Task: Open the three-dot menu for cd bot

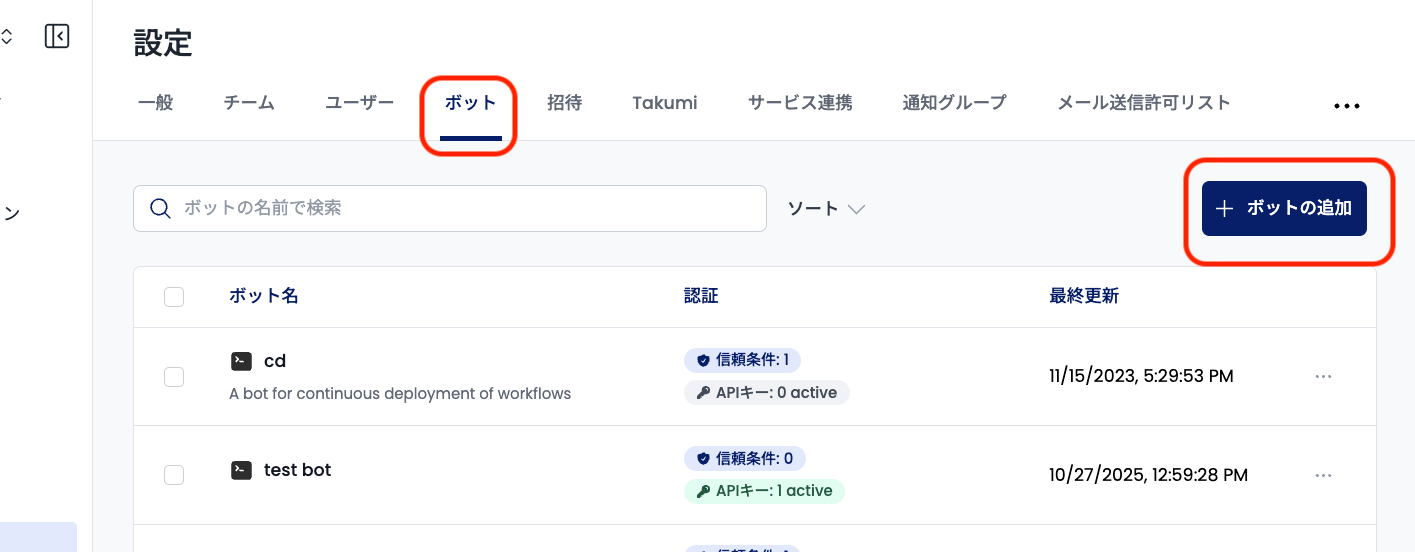Action: click(x=1324, y=376)
